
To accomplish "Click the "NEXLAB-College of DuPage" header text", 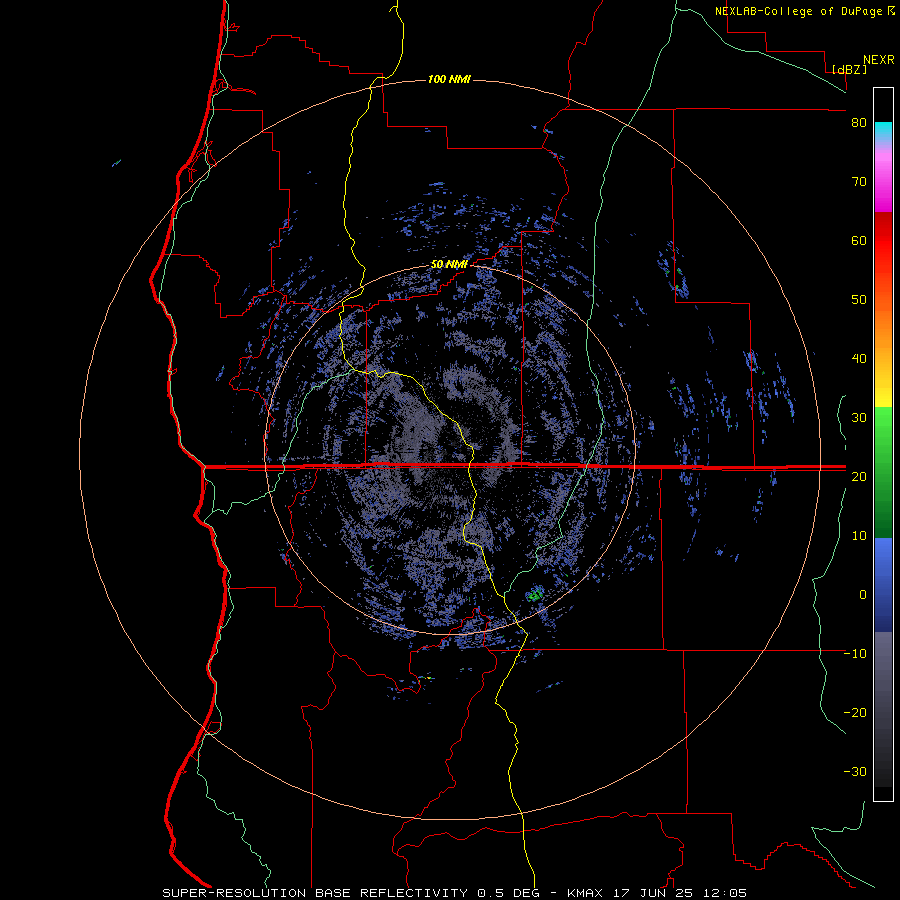I will (799, 11).
